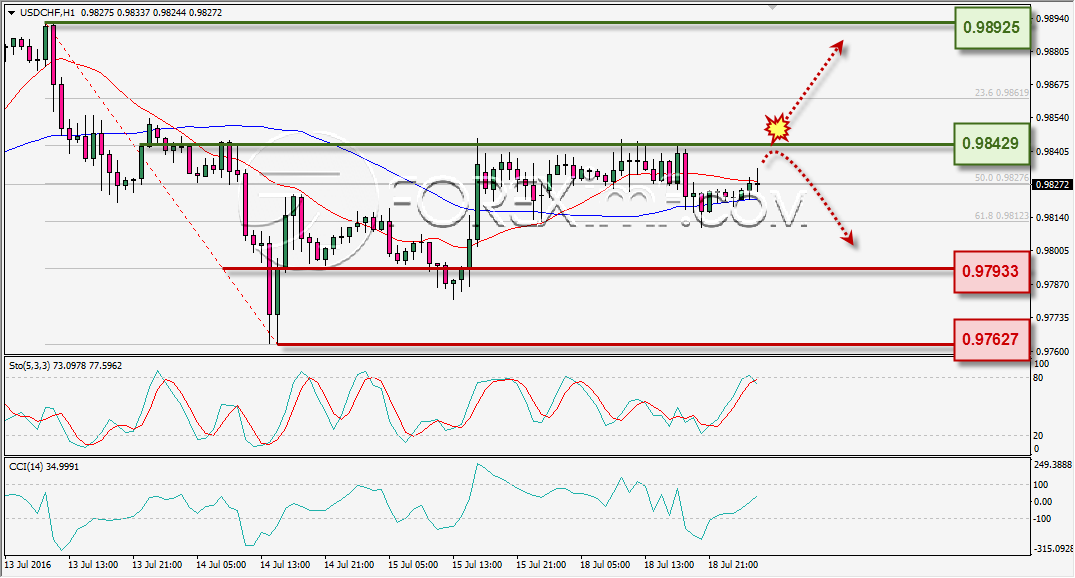Click the current price tag 0.98272
Screen dimensions: 1075x578
tap(1052, 184)
